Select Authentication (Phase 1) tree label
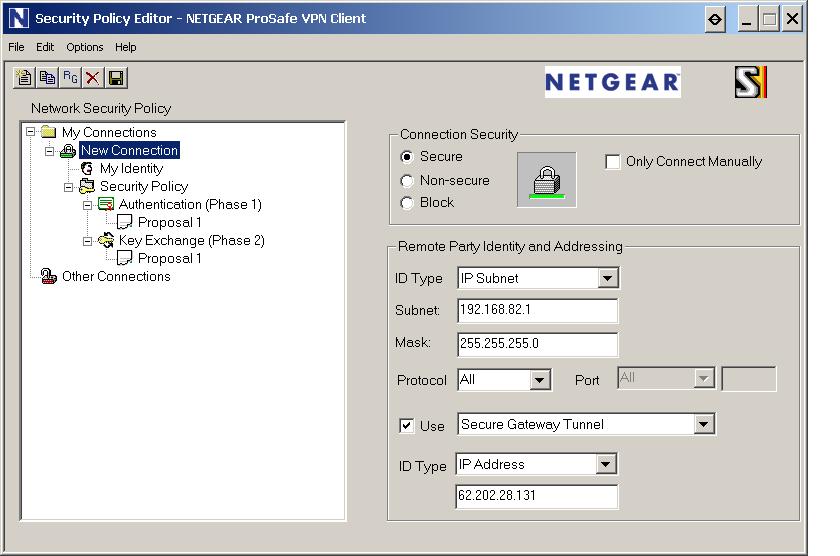The image size is (840, 556). click(190, 204)
